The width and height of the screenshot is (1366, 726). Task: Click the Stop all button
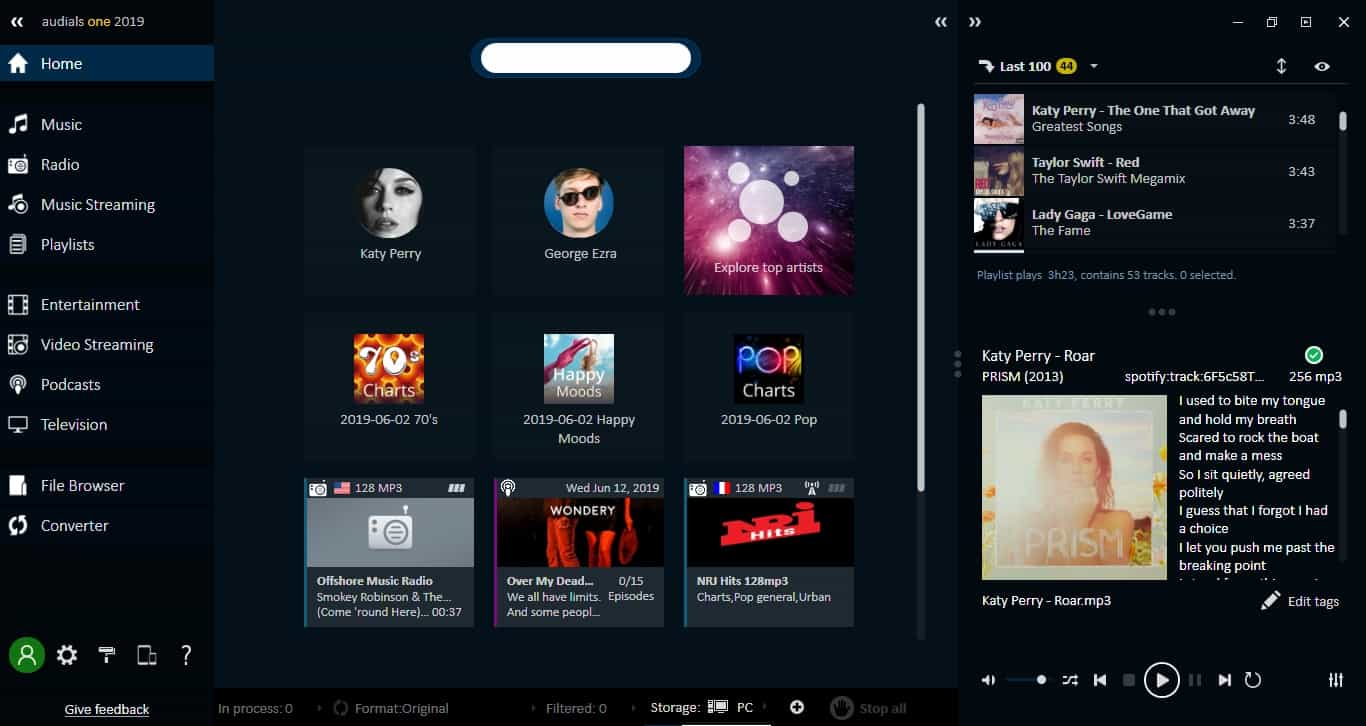(868, 708)
